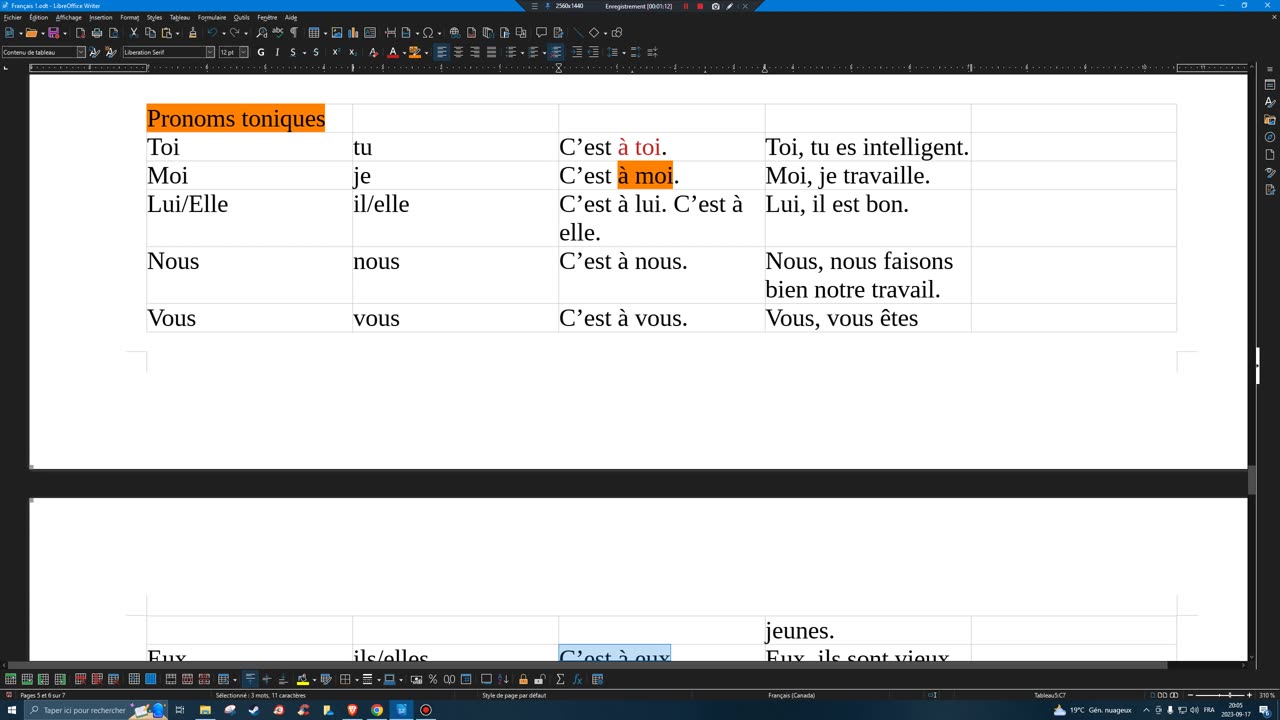1280x720 pixels.
Task: Toggle italic formatting
Action: [277, 52]
